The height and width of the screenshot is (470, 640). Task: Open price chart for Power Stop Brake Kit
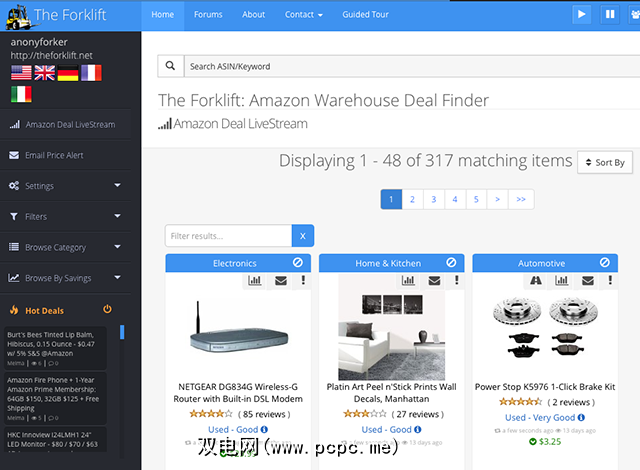562,281
